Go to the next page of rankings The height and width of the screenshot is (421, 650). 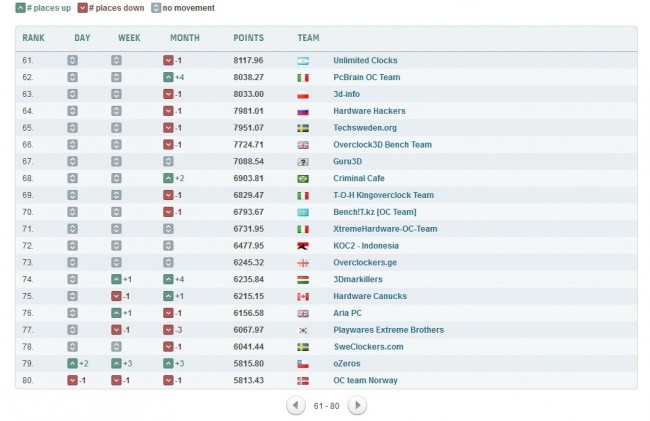click(357, 405)
